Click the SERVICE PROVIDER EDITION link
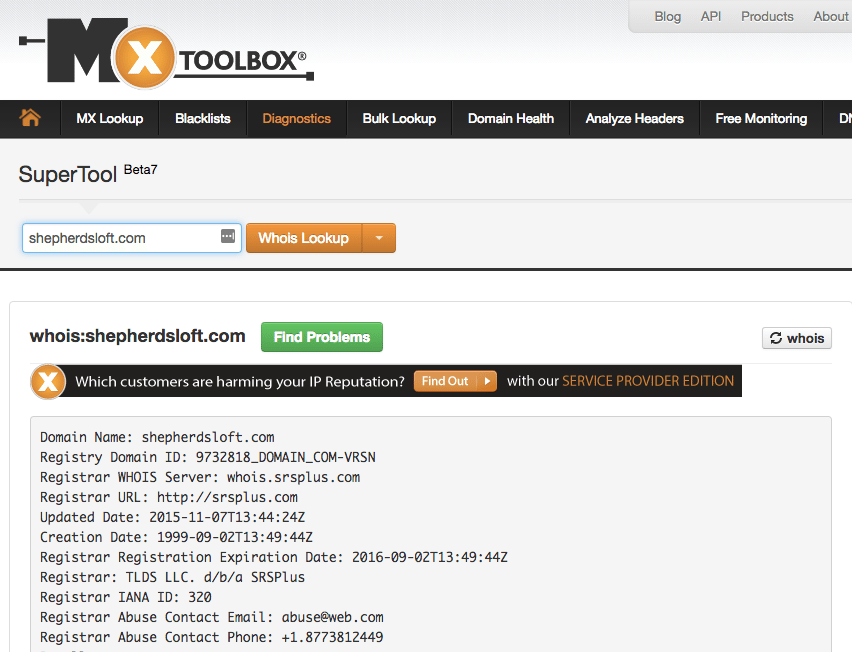 click(x=648, y=381)
